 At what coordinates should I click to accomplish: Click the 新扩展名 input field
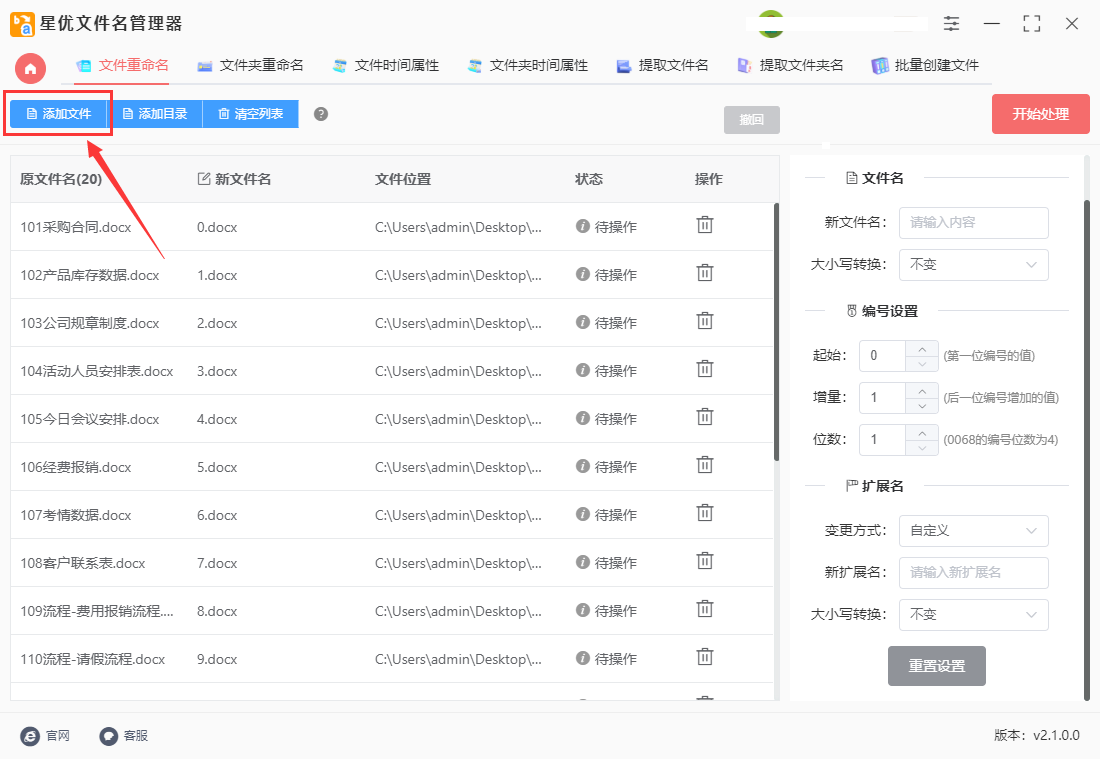(x=974, y=573)
